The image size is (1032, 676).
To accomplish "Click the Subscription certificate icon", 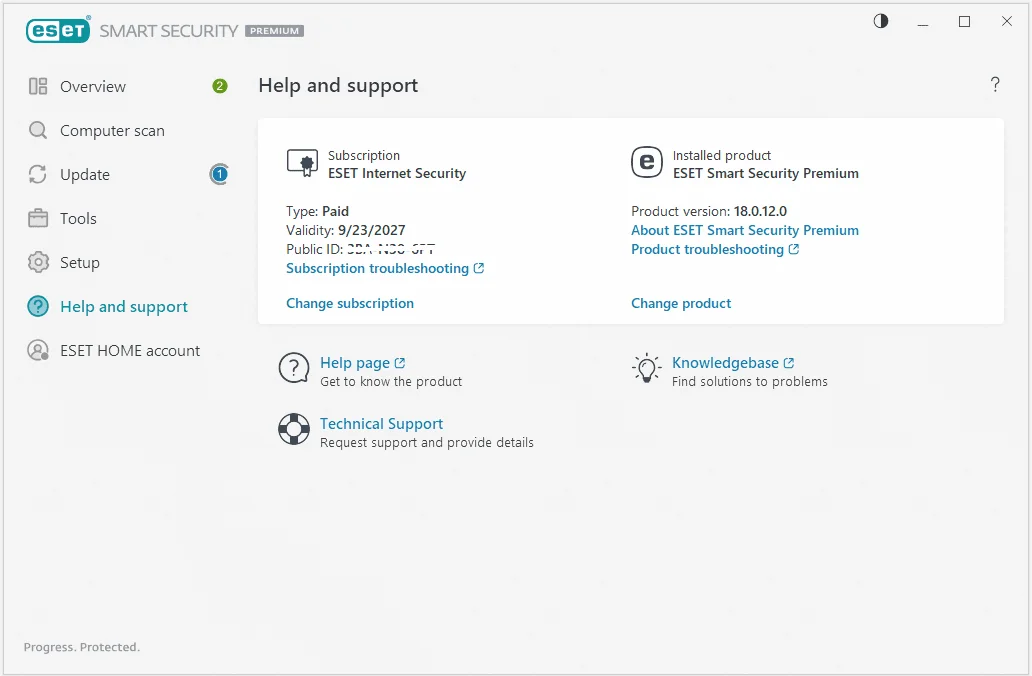I will coord(302,163).
